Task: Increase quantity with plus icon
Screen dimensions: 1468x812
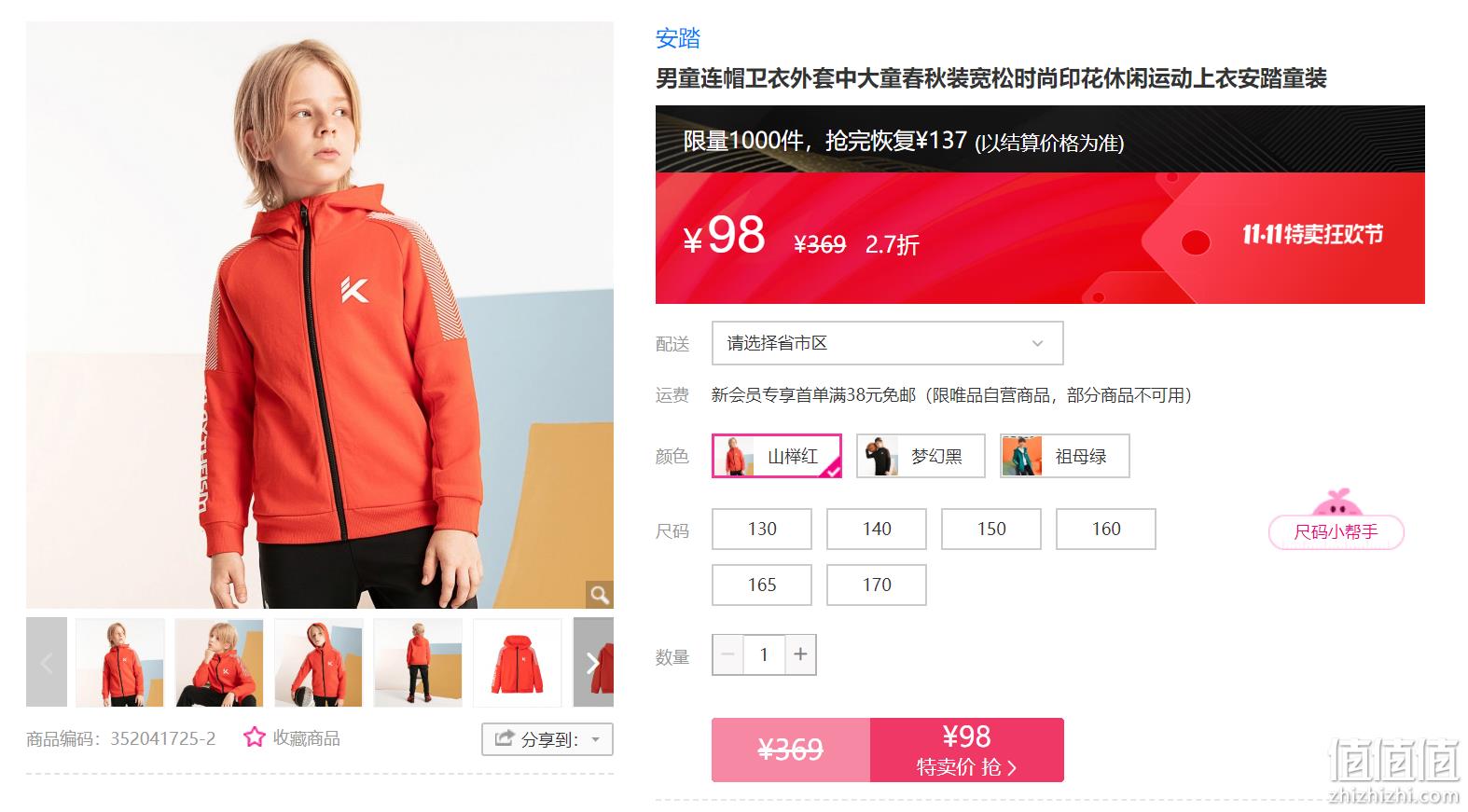Action: (800, 654)
